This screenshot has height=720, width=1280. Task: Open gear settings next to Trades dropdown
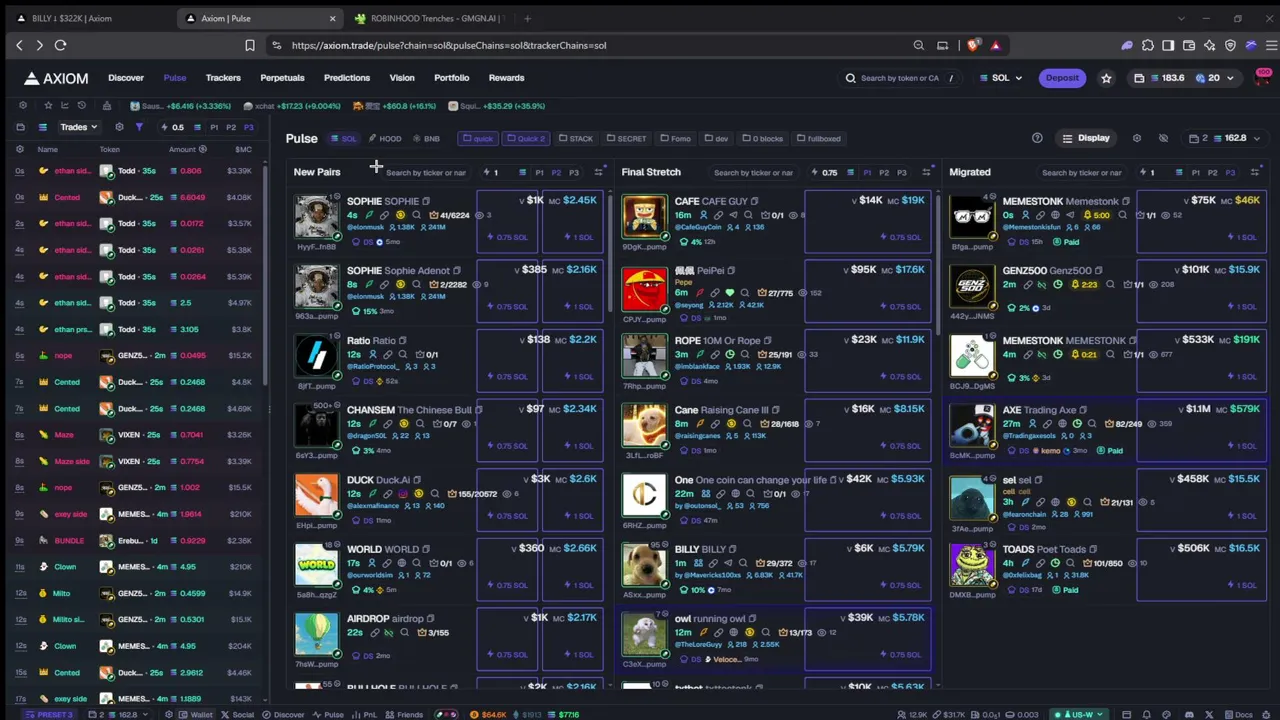point(119,127)
